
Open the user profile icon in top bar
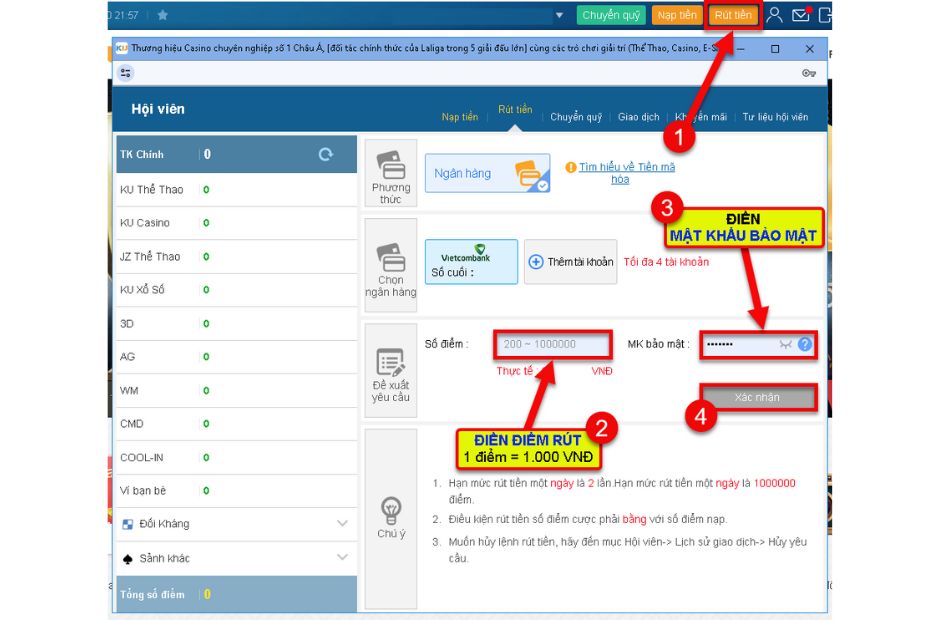coord(774,14)
